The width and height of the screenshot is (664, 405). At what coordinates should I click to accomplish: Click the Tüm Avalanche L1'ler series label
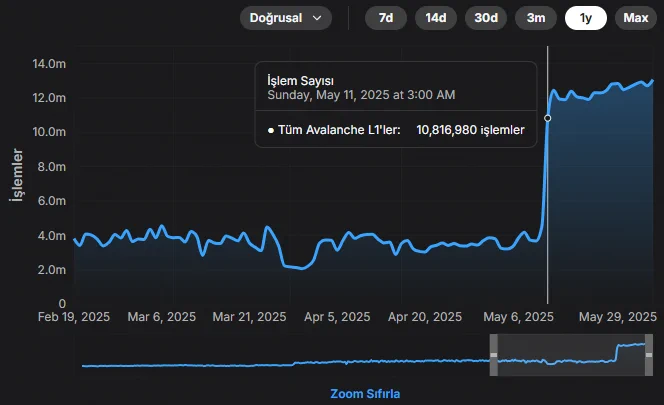[339, 130]
